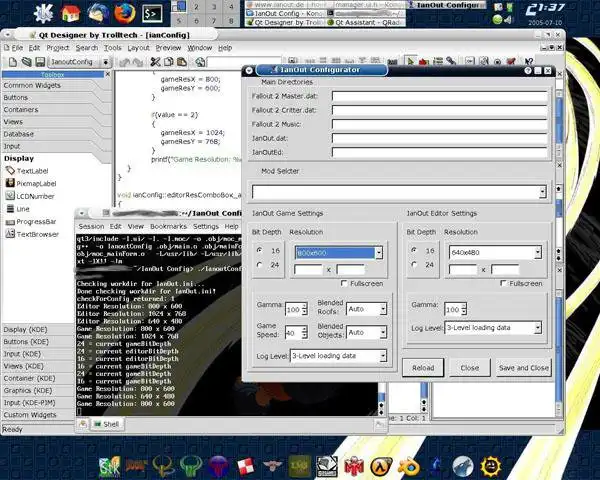600x480 pixels.
Task: Click the IanOut.dat path field
Action: [439, 138]
